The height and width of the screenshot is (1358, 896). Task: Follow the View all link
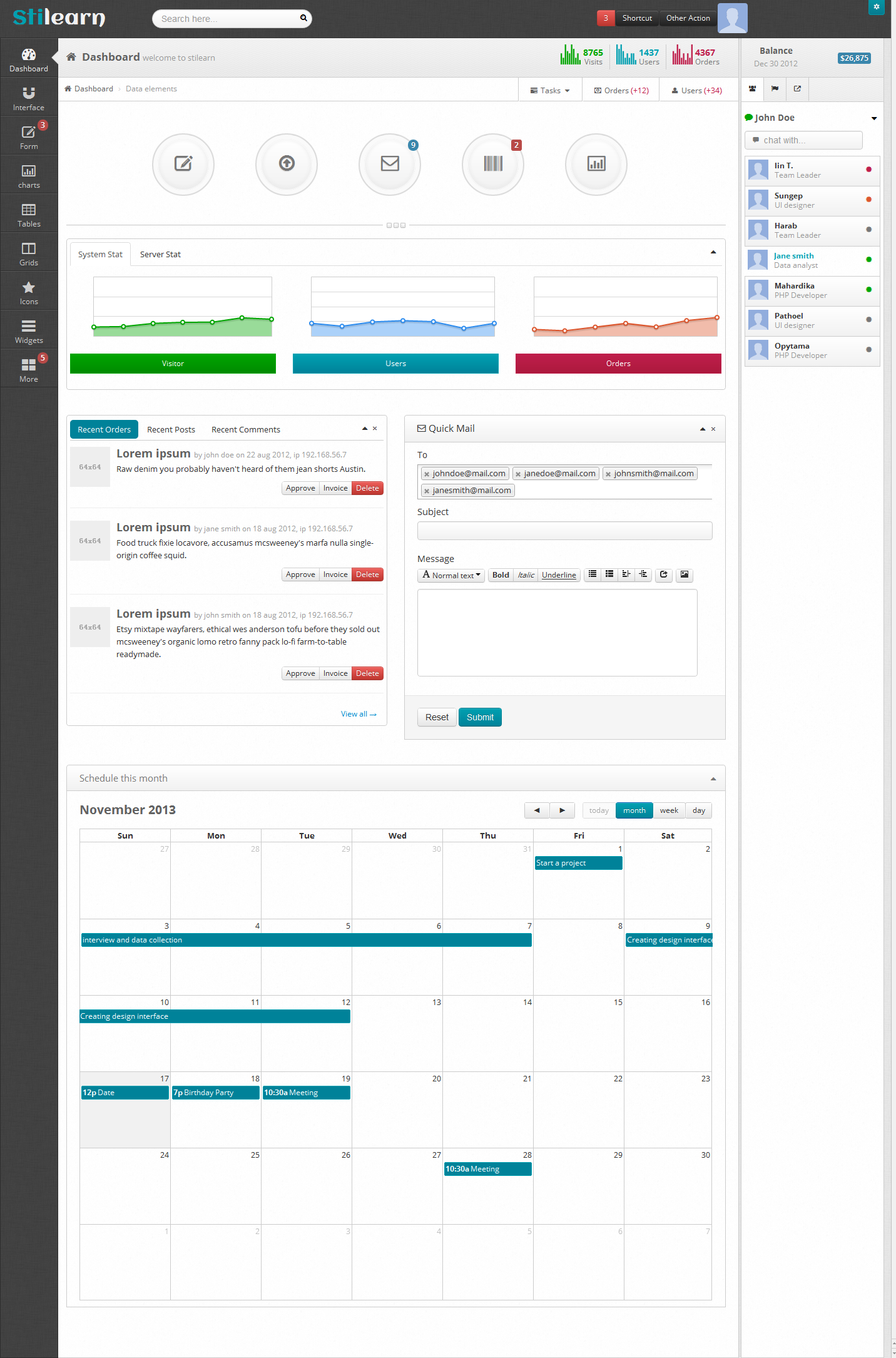[358, 714]
